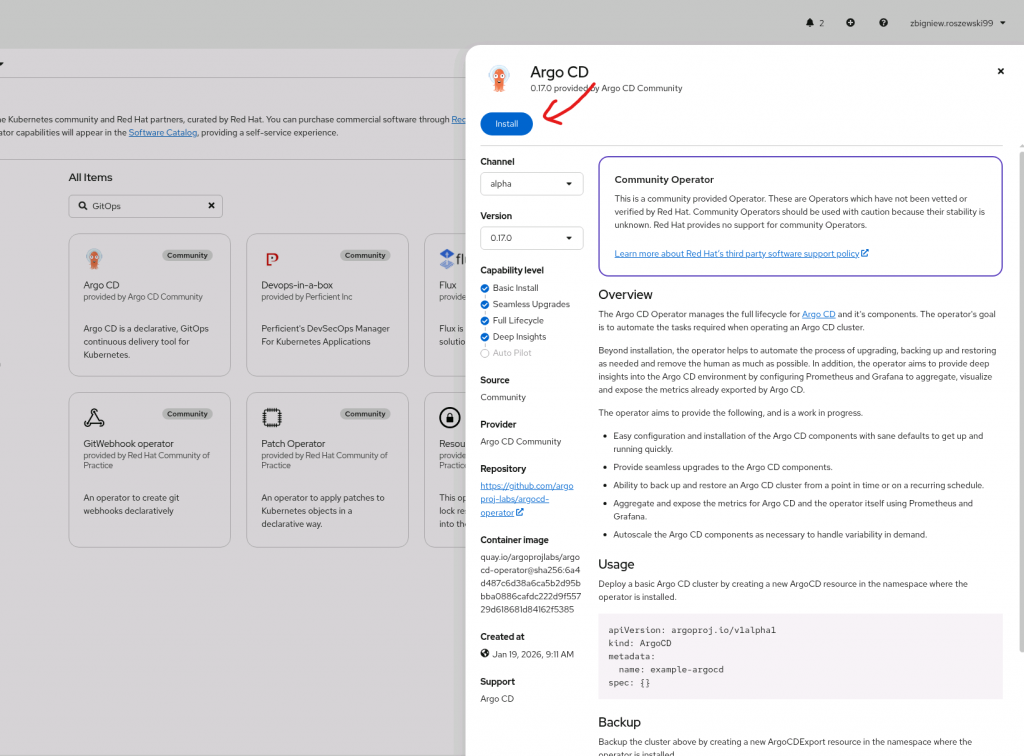Click the notifications bell icon
The height and width of the screenshot is (756, 1024).
coord(810,22)
